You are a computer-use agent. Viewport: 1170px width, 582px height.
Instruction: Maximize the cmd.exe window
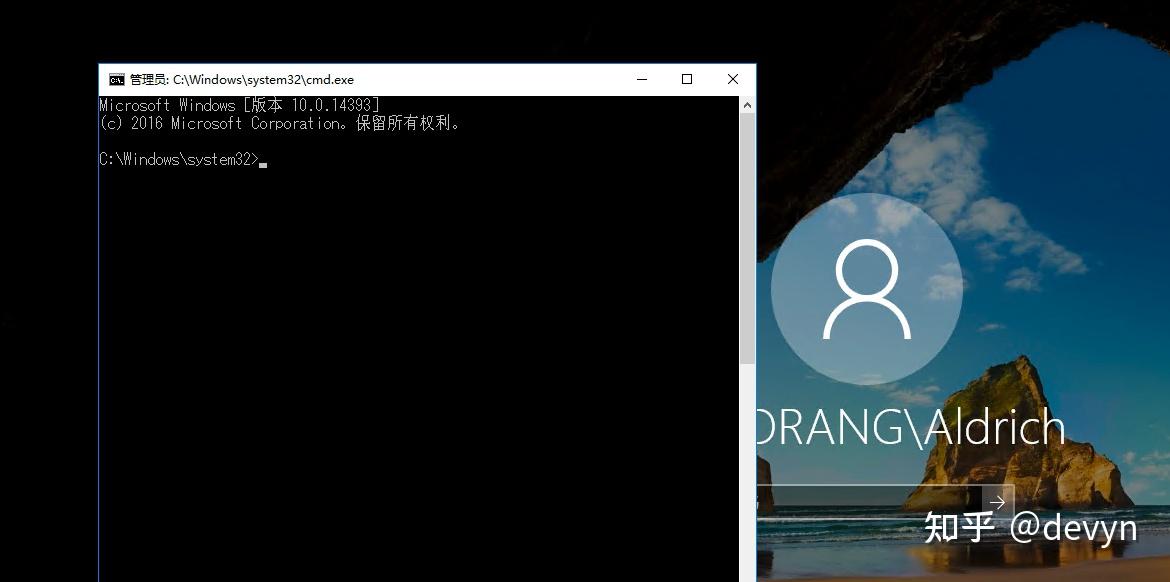tap(687, 79)
